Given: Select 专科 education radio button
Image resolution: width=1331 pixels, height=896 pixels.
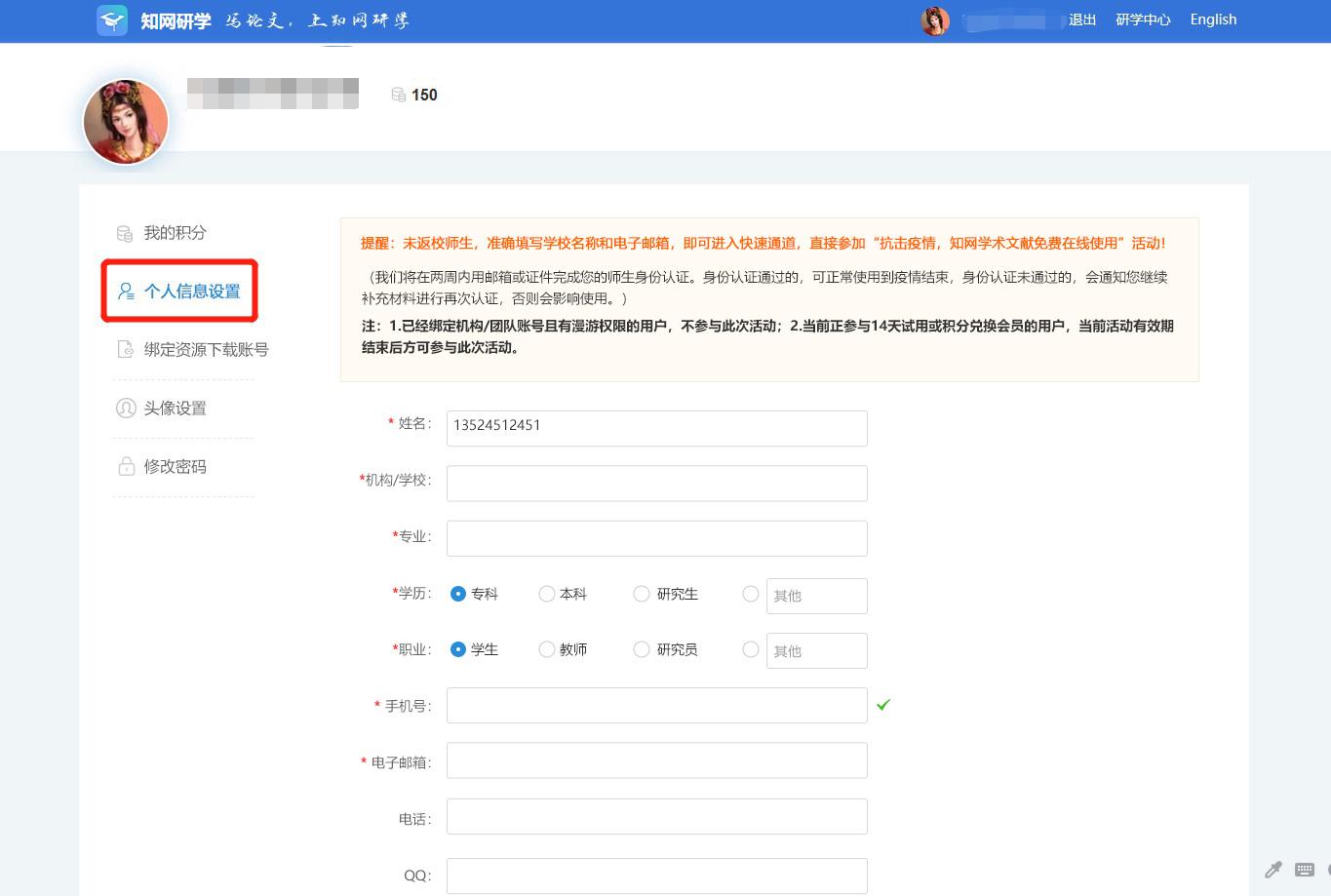Looking at the screenshot, I should click(458, 594).
